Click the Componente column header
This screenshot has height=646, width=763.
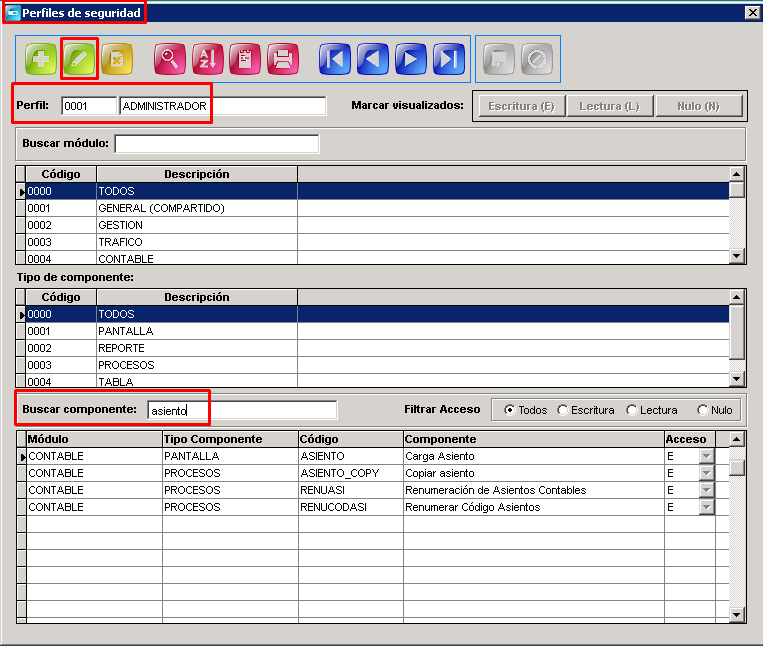(x=534, y=439)
